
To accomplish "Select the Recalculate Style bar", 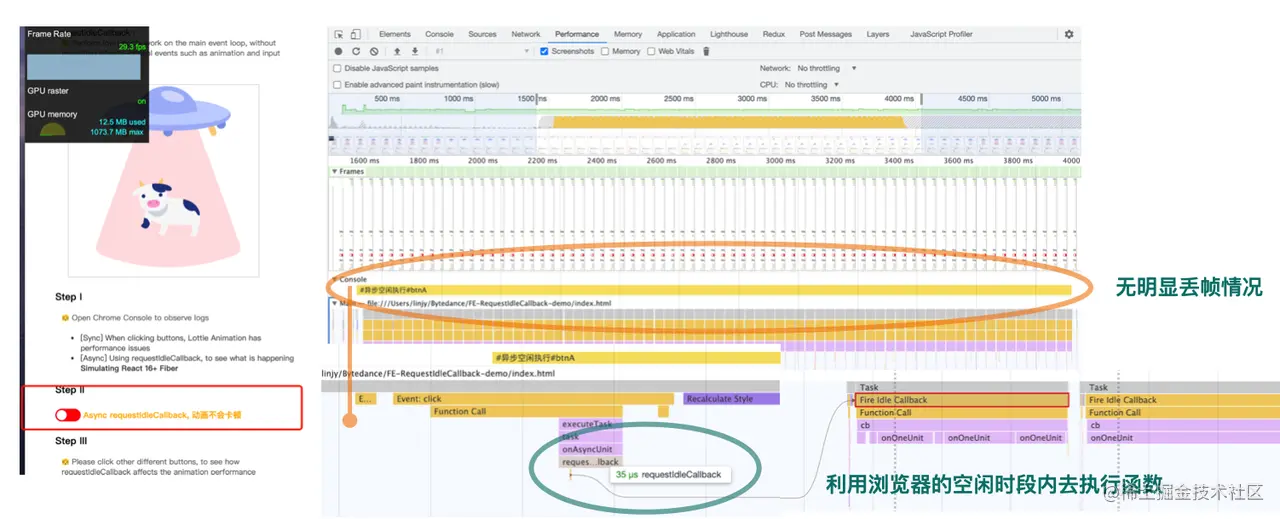I will [x=731, y=399].
